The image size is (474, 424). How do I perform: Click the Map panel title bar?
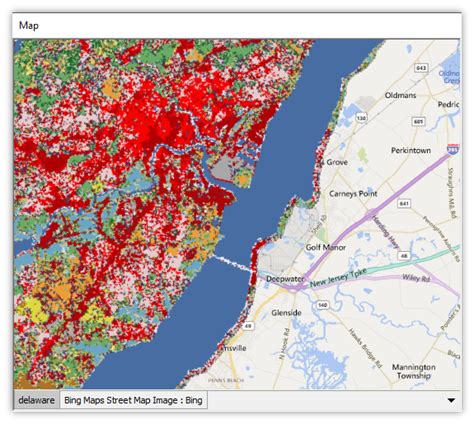click(x=237, y=26)
